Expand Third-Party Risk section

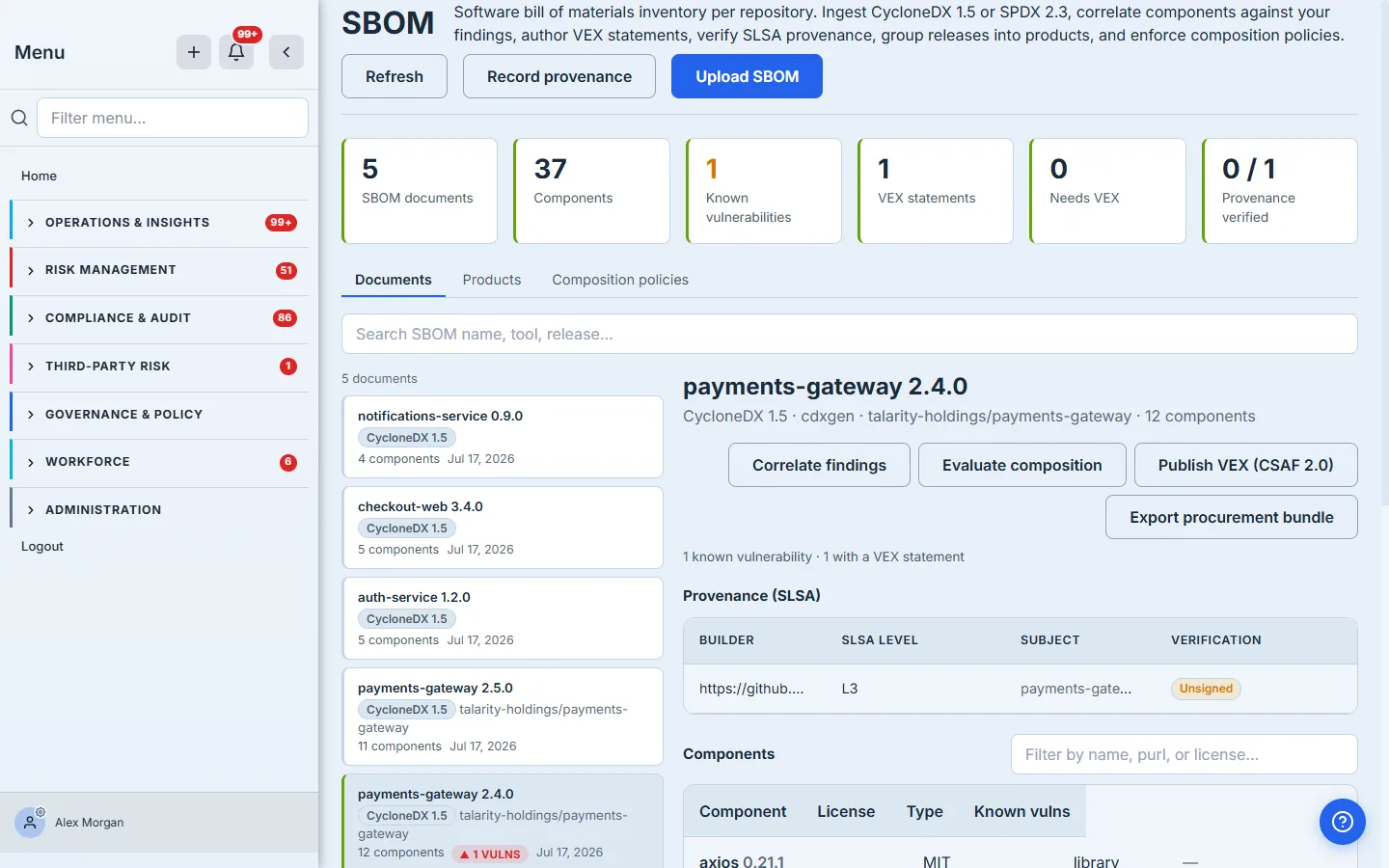[x=159, y=366]
